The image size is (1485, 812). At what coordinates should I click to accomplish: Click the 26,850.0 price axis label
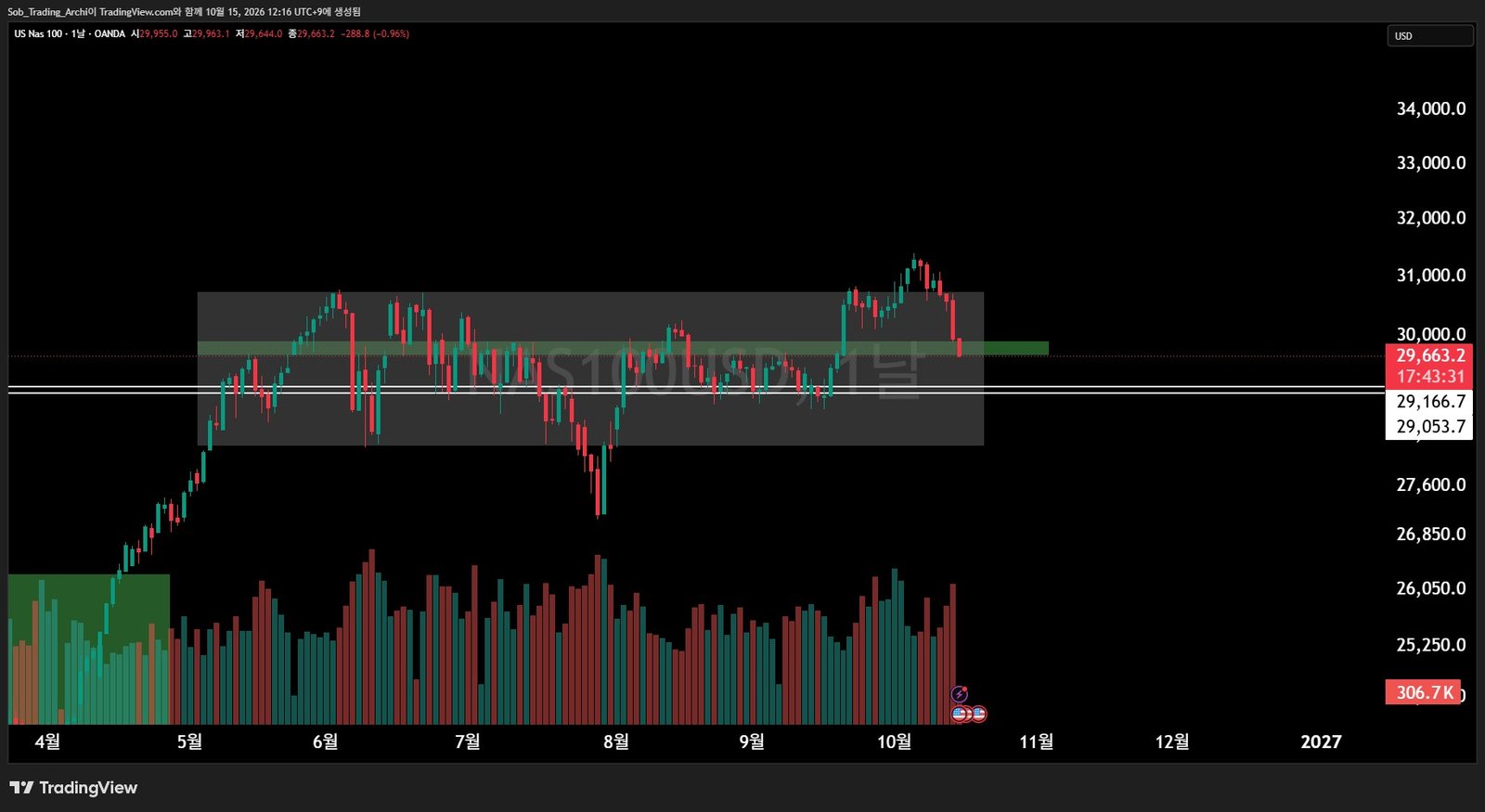point(1431,534)
